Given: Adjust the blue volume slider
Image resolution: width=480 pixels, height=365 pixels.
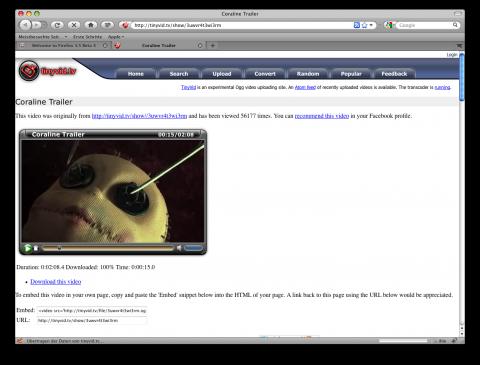Looking at the screenshot, I should pyautogui.click(x=193, y=248).
